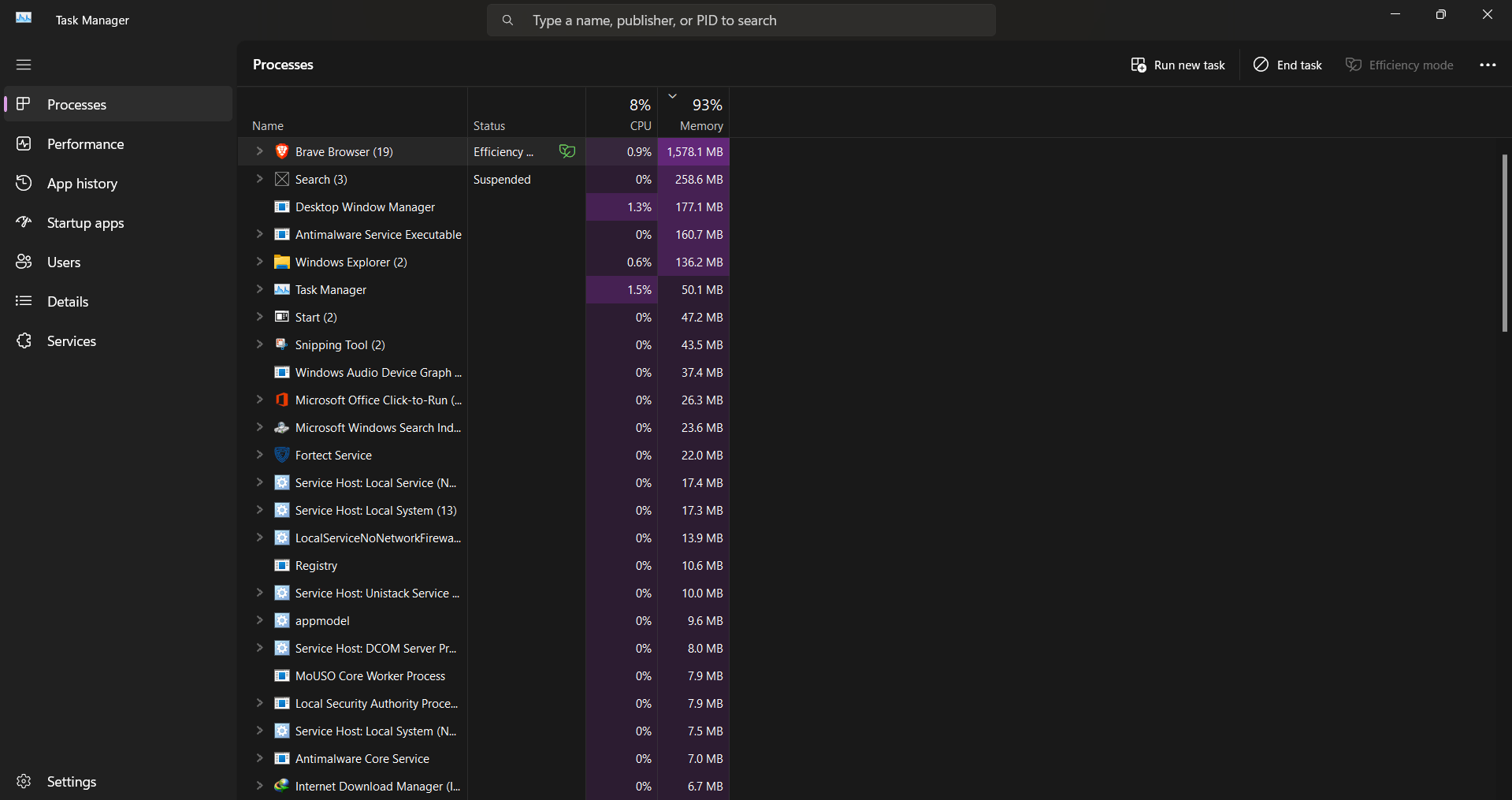Click the Desktop Window Manager icon
The image size is (1512, 800).
click(281, 207)
